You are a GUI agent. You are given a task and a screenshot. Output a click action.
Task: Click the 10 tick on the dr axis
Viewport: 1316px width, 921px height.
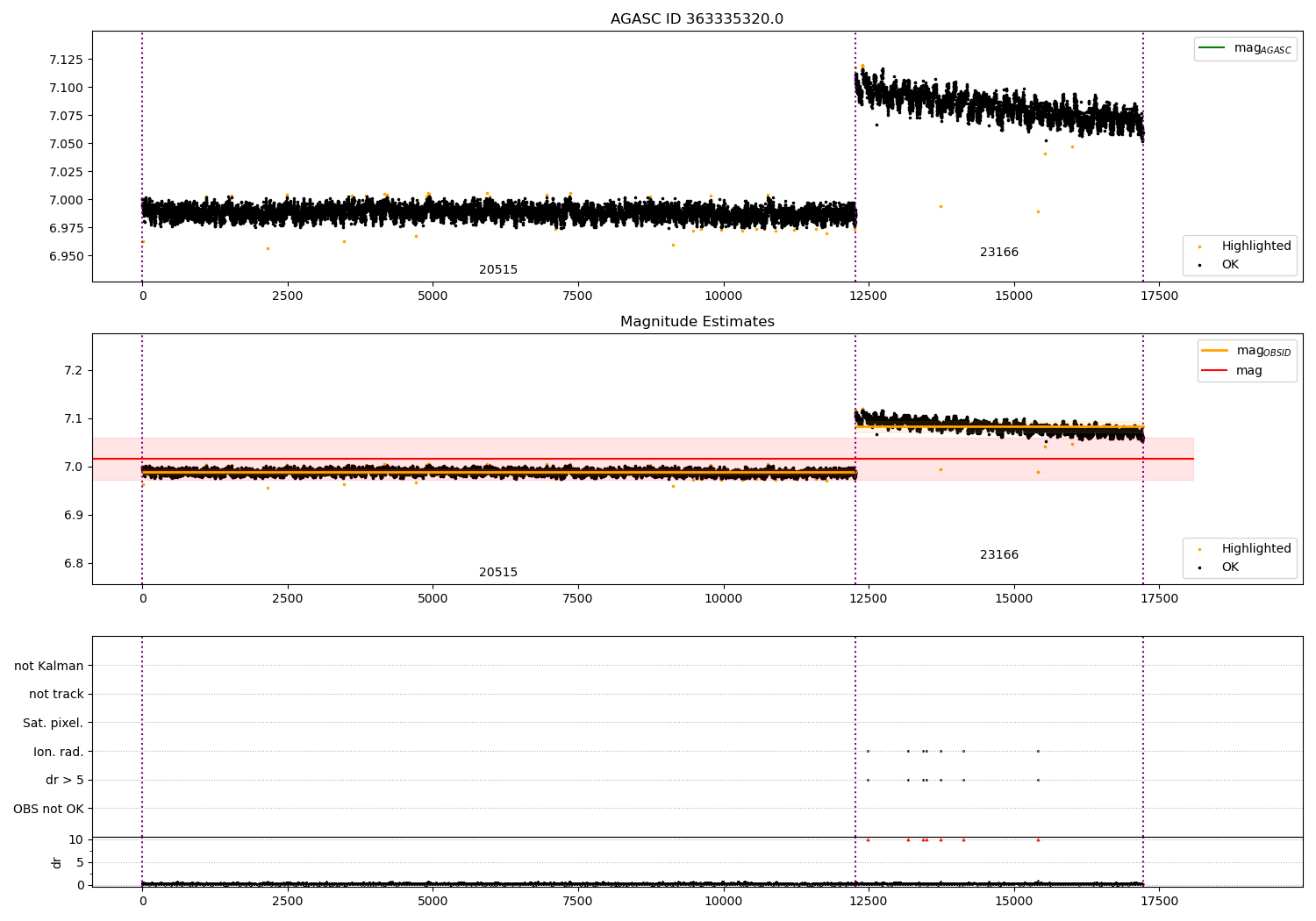(76, 839)
